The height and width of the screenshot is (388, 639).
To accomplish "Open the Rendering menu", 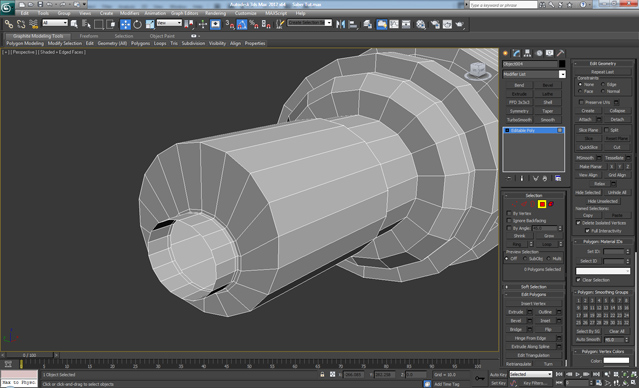I will pos(216,13).
